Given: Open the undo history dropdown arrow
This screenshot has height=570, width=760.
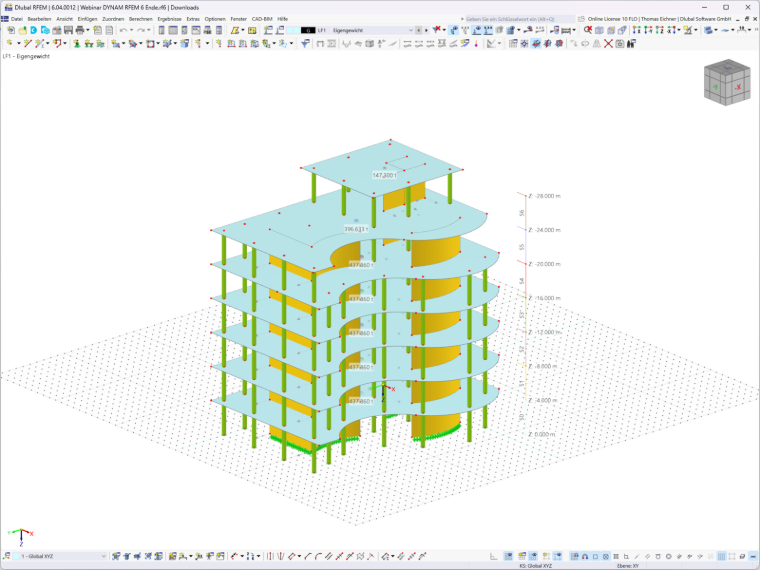Looking at the screenshot, I should (x=131, y=30).
